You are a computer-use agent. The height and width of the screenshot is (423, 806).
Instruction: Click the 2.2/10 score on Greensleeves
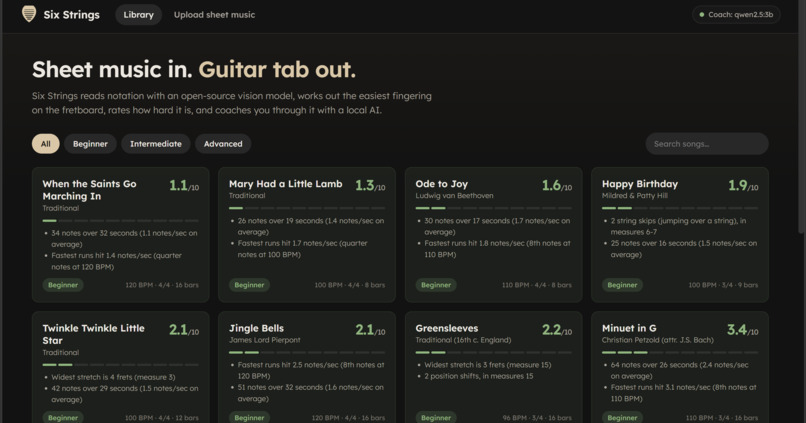click(557, 330)
